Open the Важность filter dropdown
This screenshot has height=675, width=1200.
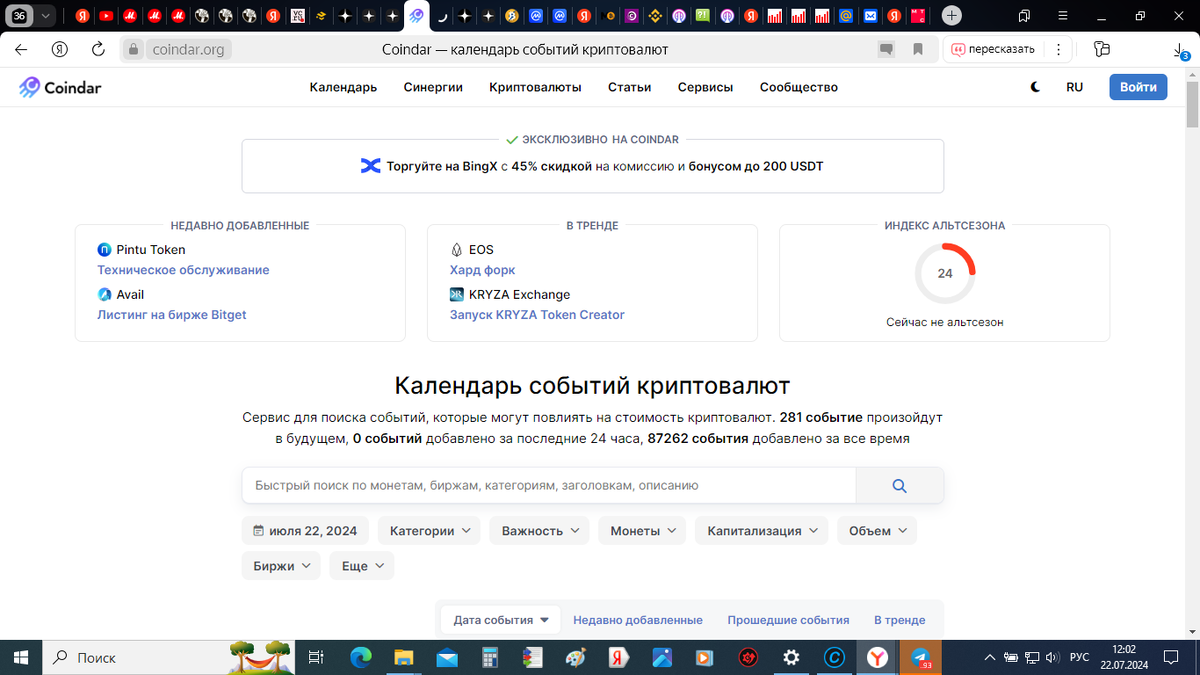tap(539, 531)
